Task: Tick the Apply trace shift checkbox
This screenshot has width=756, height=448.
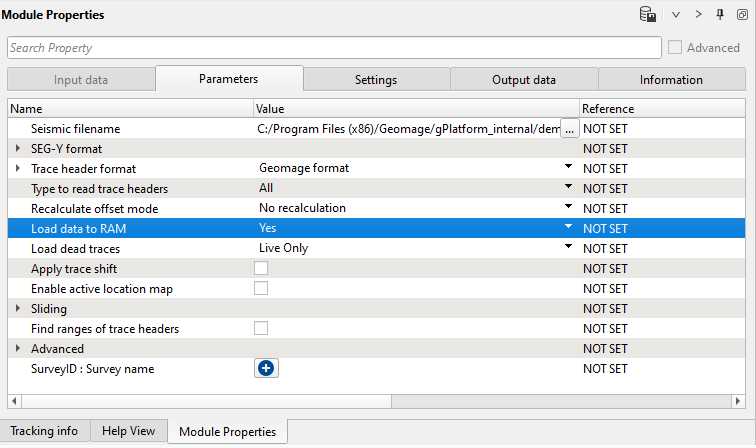Action: pyautogui.click(x=261, y=268)
